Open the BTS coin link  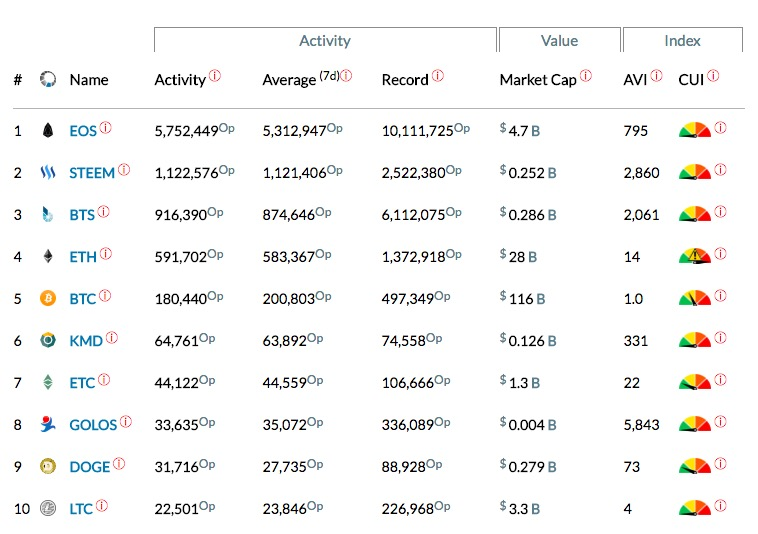pos(82,215)
